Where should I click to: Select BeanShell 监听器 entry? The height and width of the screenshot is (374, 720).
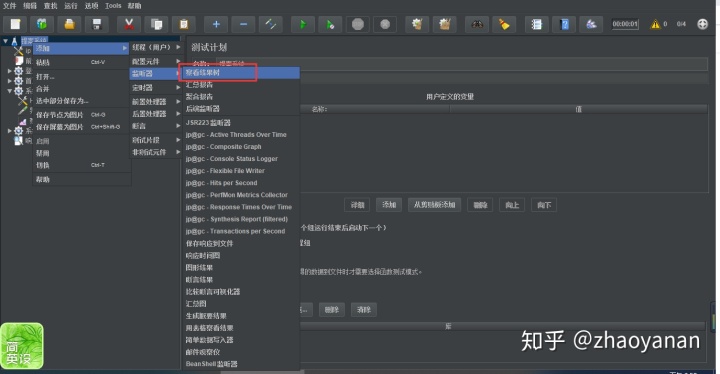pyautogui.click(x=241, y=364)
